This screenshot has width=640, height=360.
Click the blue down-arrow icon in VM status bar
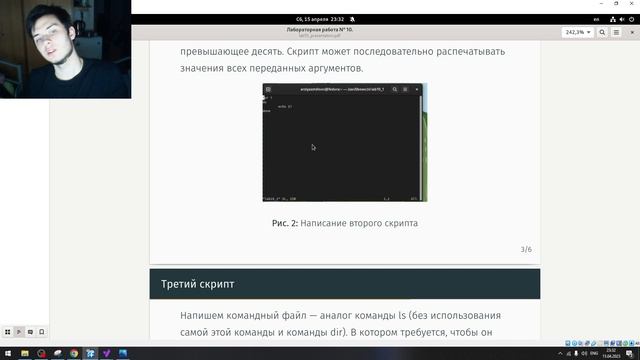[631, 344]
